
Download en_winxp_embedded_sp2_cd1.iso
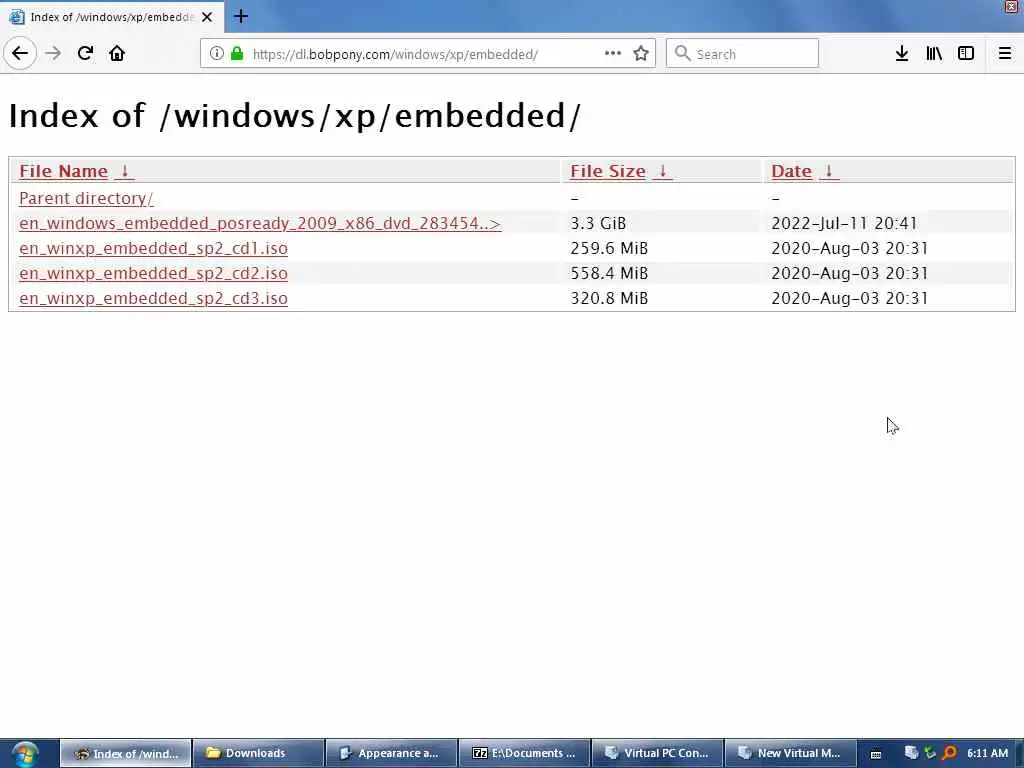pyautogui.click(x=153, y=248)
